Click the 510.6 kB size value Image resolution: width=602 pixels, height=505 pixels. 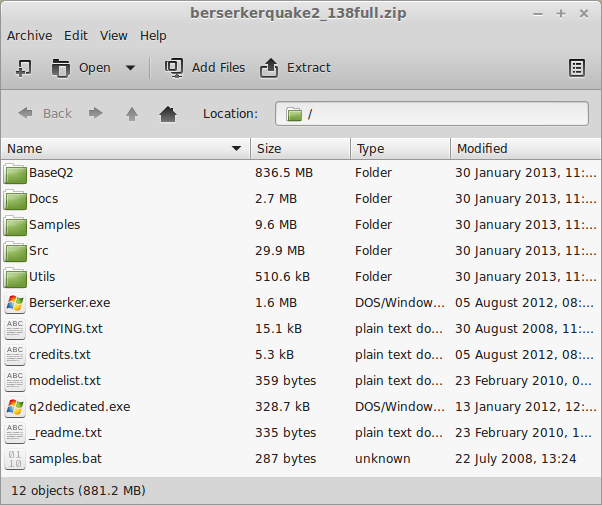pyautogui.click(x=283, y=277)
